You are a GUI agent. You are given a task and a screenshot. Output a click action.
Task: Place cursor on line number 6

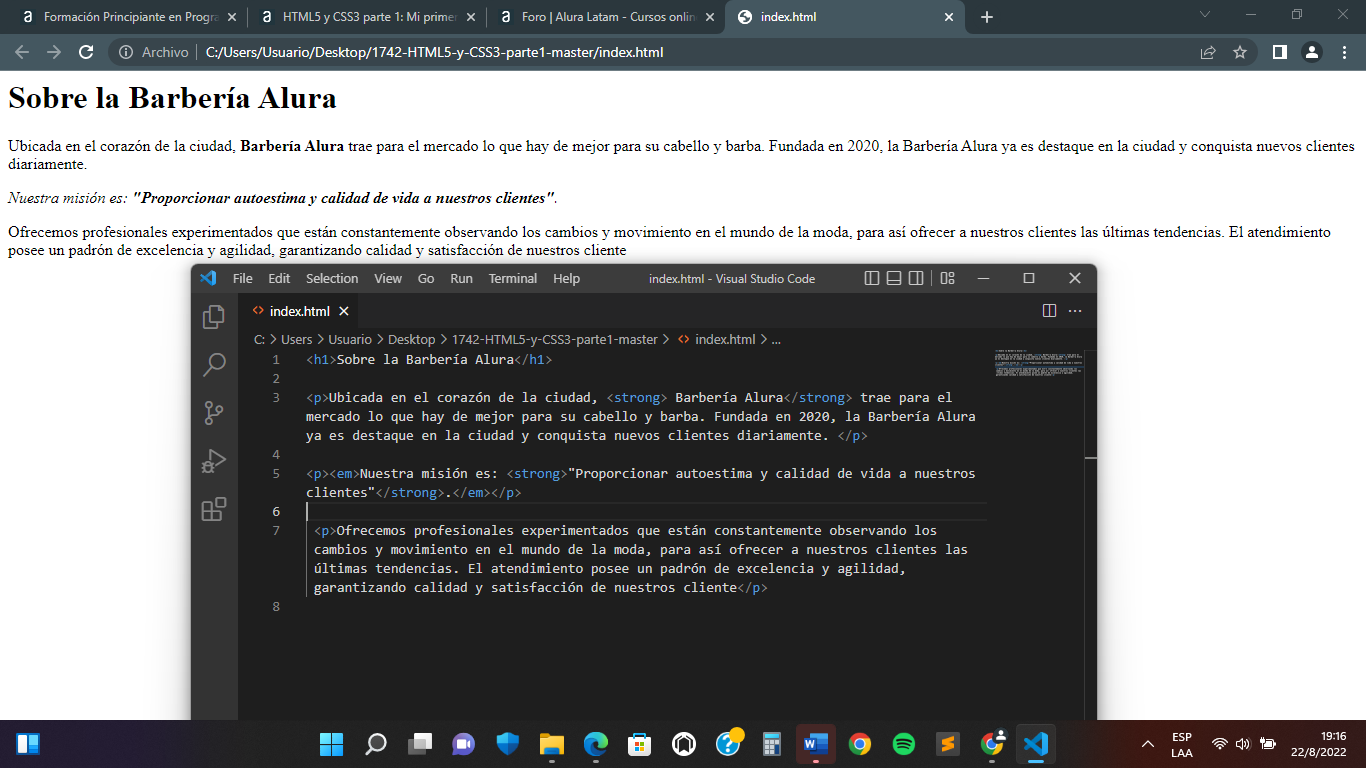click(277, 511)
